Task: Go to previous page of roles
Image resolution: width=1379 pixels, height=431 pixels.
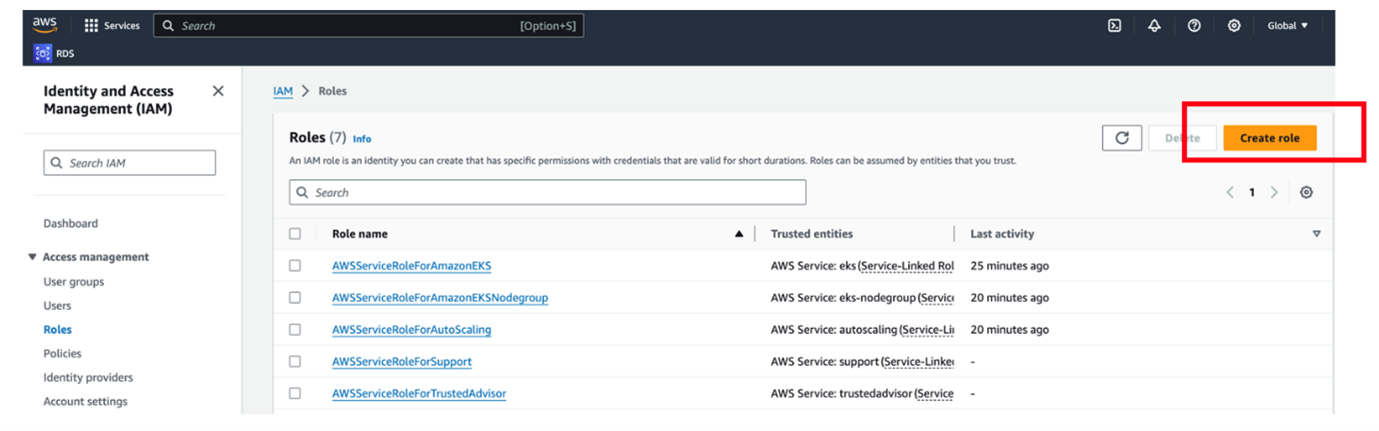Action: tap(1230, 192)
